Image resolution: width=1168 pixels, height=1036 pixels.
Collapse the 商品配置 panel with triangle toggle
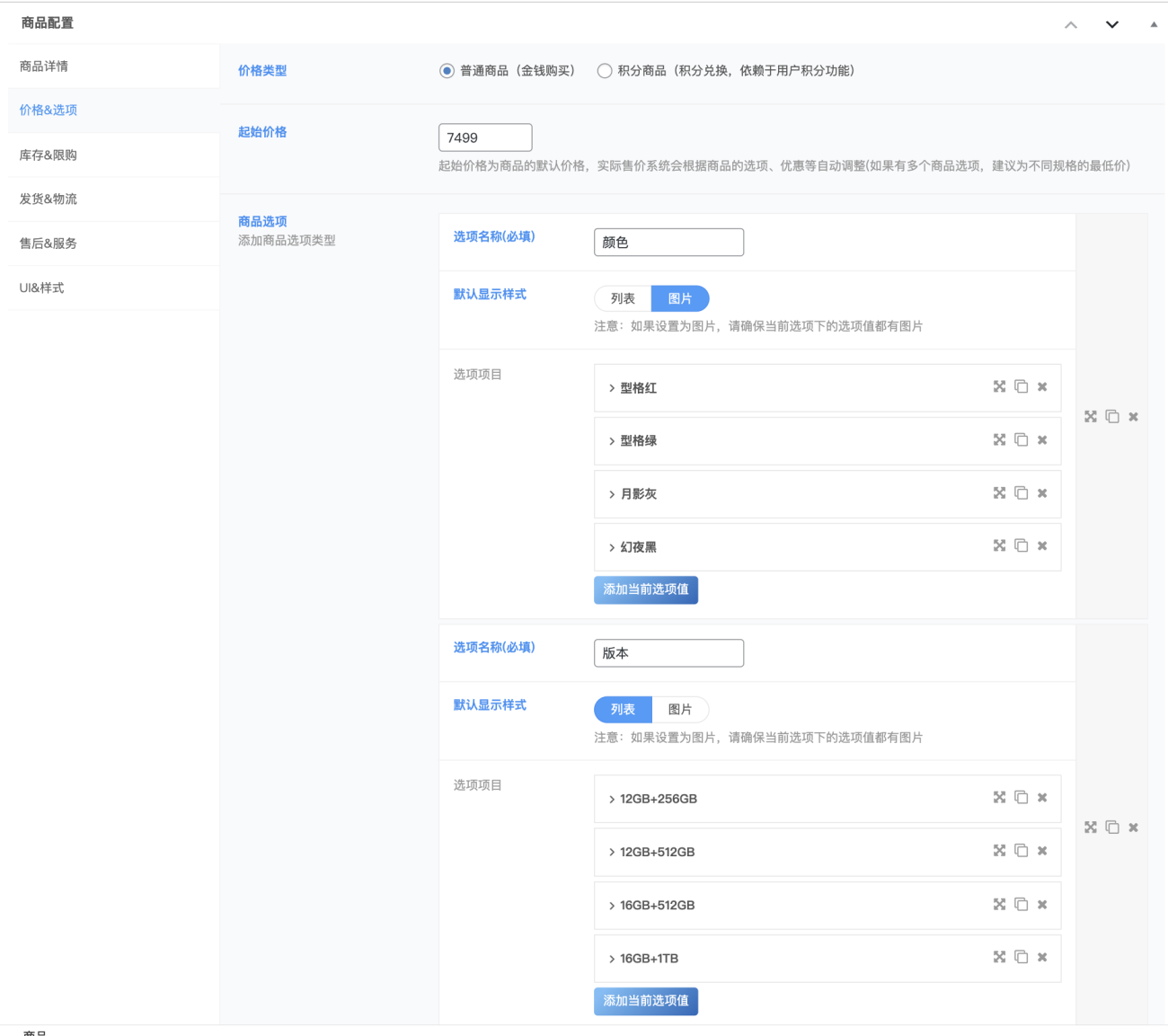(1154, 24)
